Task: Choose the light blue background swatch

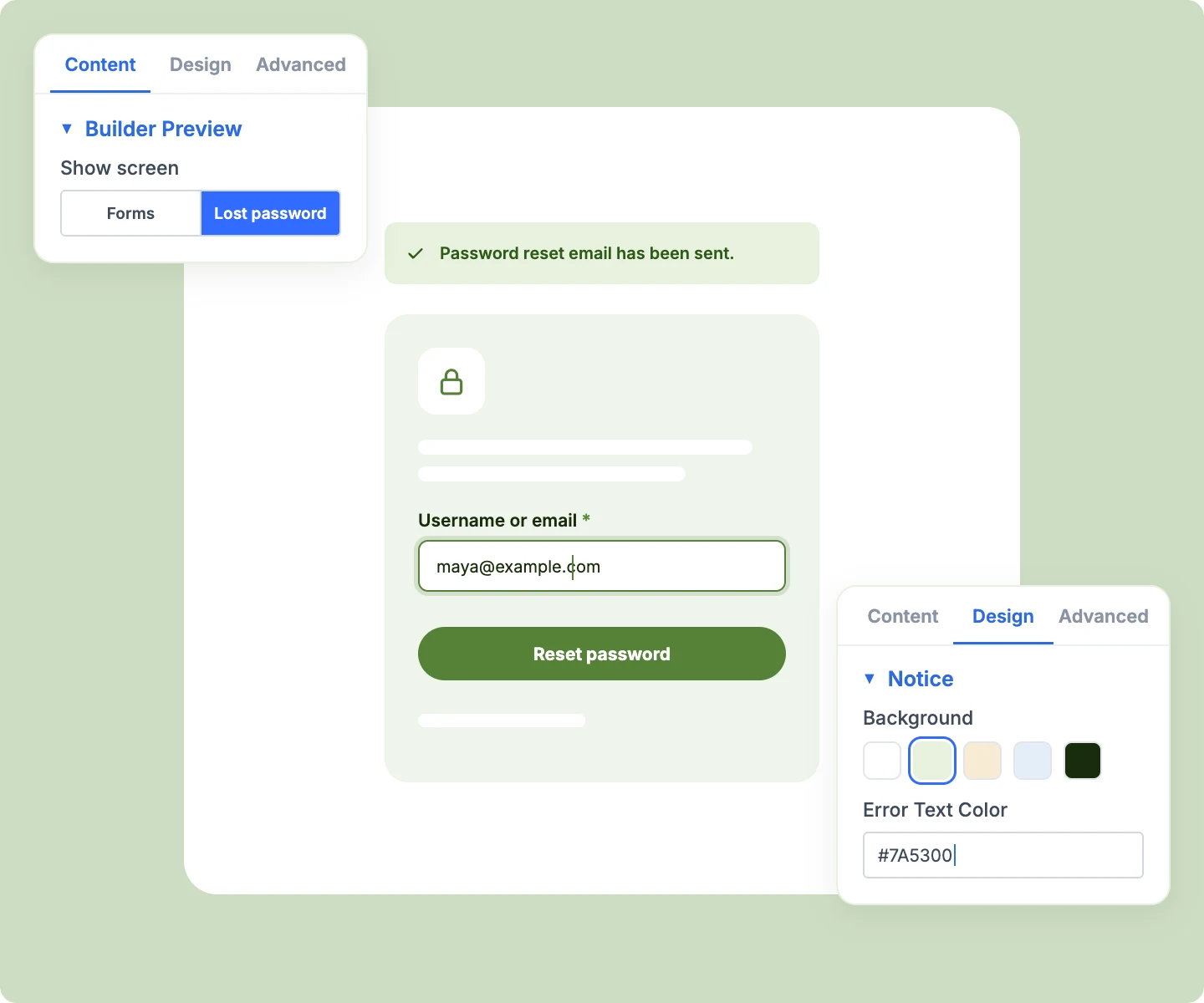Action: click(1033, 761)
